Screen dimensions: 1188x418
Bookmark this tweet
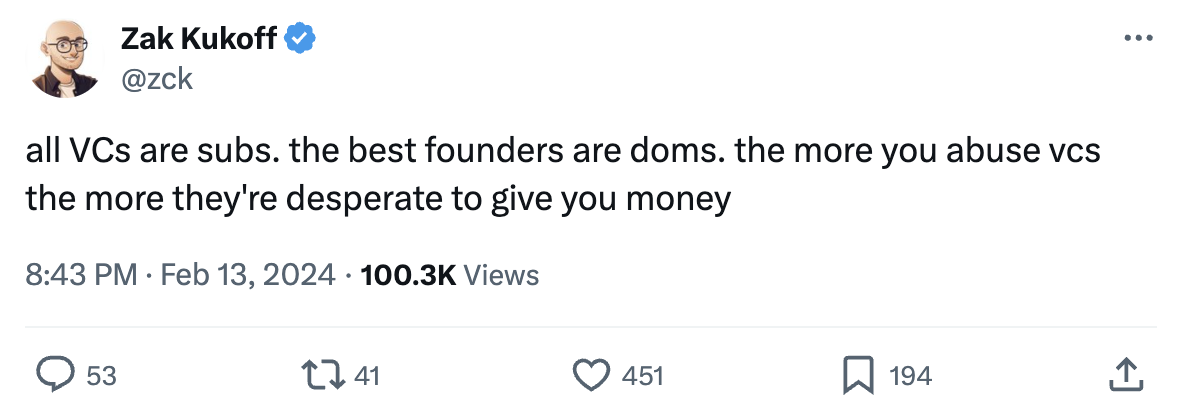click(858, 375)
